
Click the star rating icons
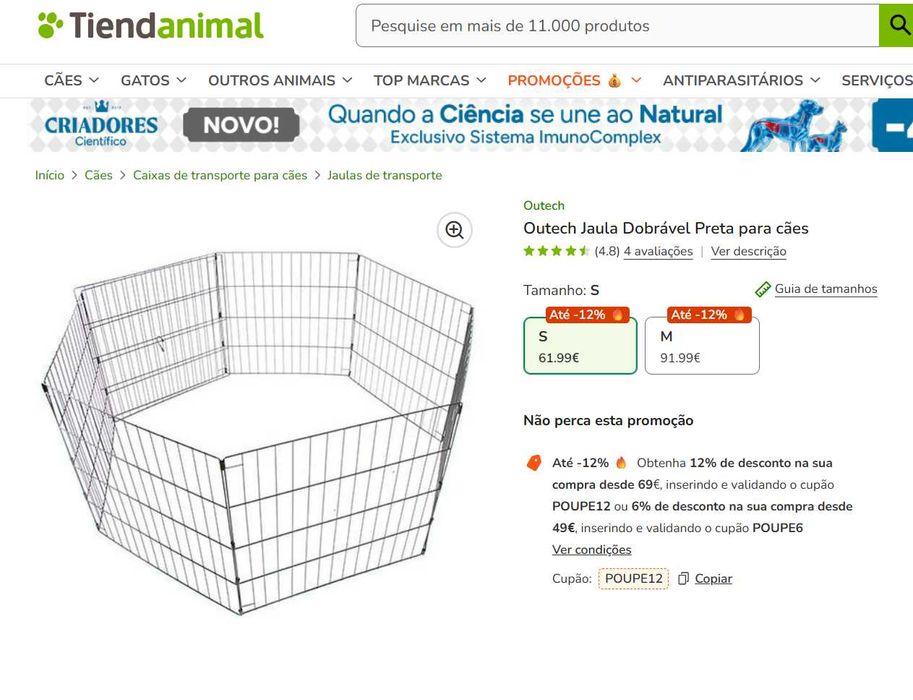click(x=556, y=251)
